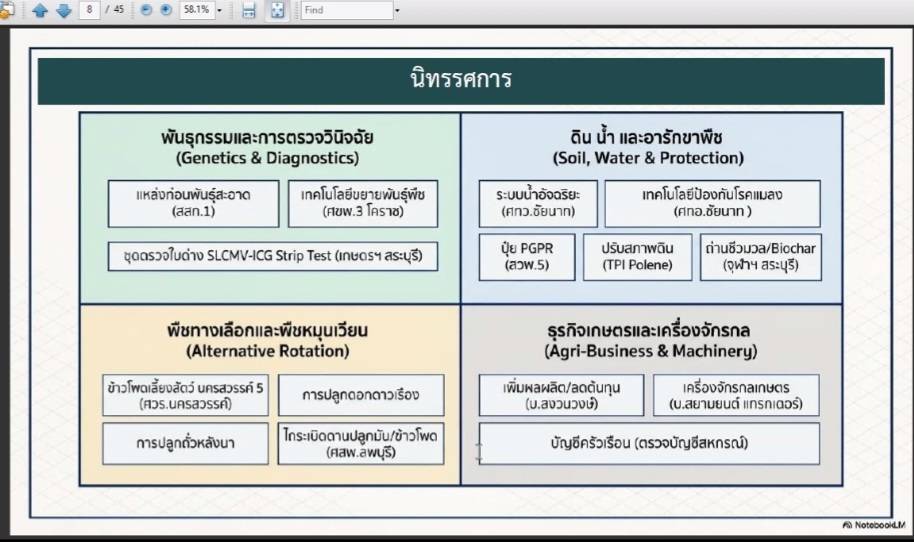This screenshot has width=914, height=542.
Task: Click the TPI Polene soil box
Action: coord(637,257)
